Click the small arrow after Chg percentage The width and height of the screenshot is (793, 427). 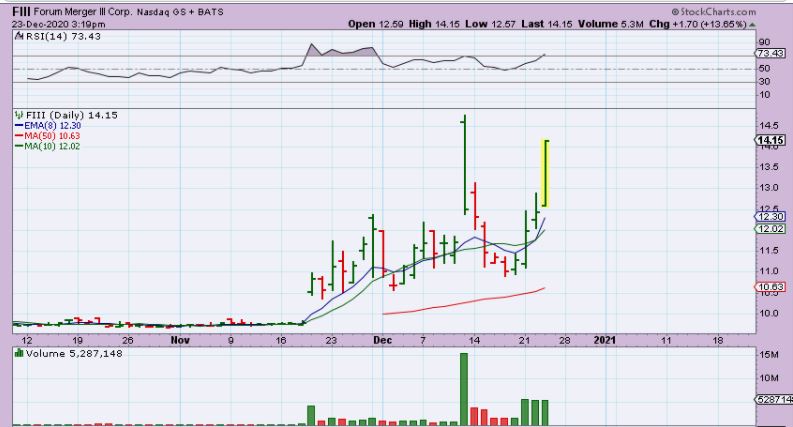coord(753,24)
